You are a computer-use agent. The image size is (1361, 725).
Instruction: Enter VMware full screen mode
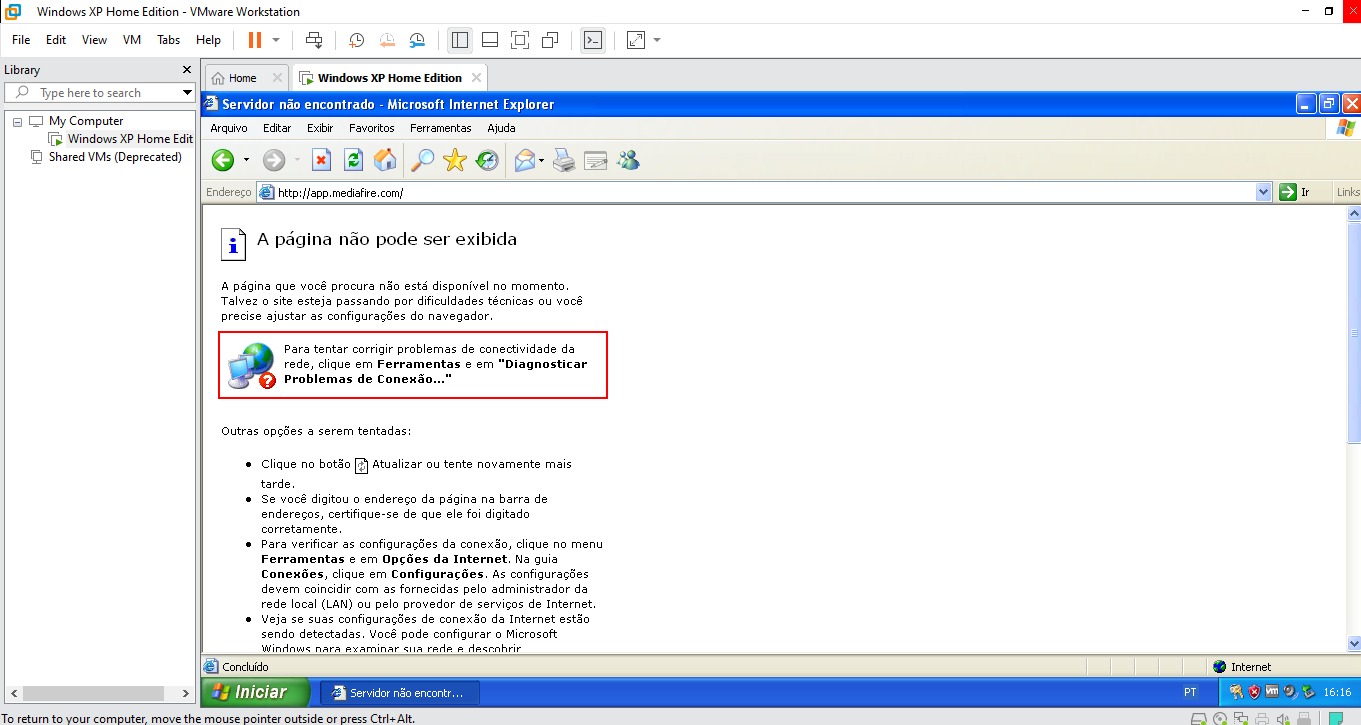point(520,40)
